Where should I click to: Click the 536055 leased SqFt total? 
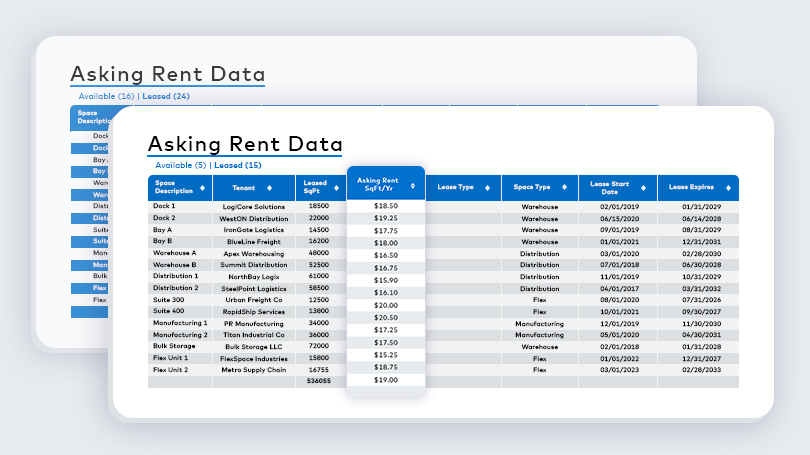tap(319, 381)
